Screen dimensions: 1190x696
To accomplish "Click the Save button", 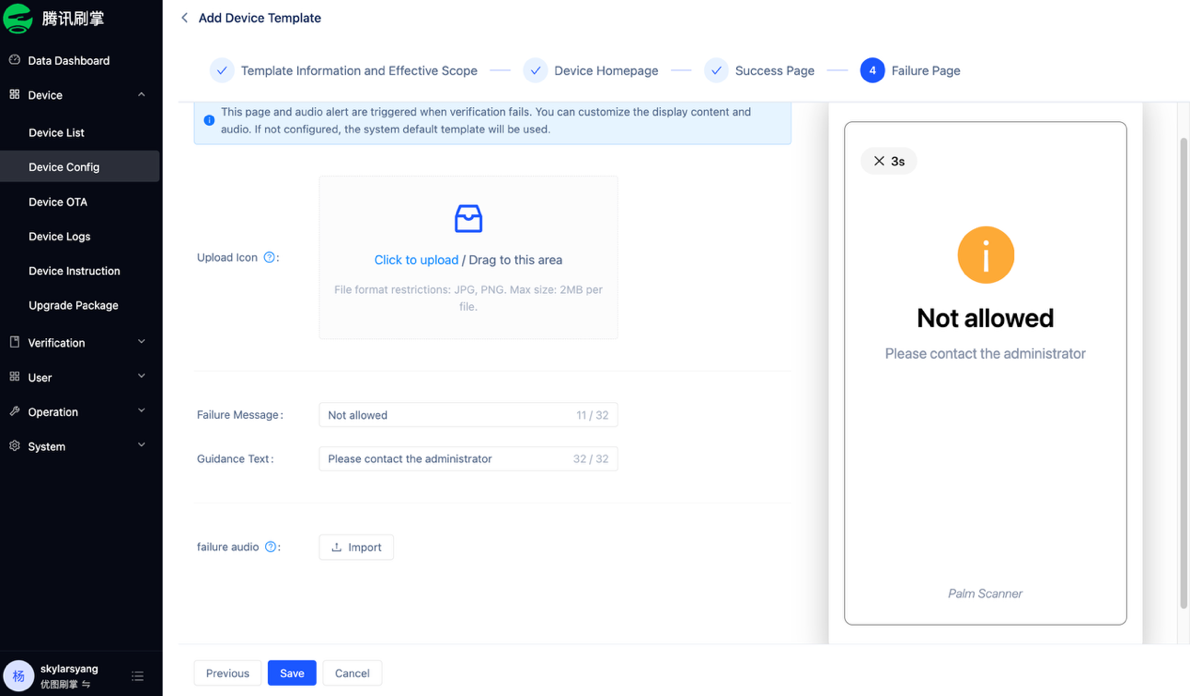I will tap(292, 673).
